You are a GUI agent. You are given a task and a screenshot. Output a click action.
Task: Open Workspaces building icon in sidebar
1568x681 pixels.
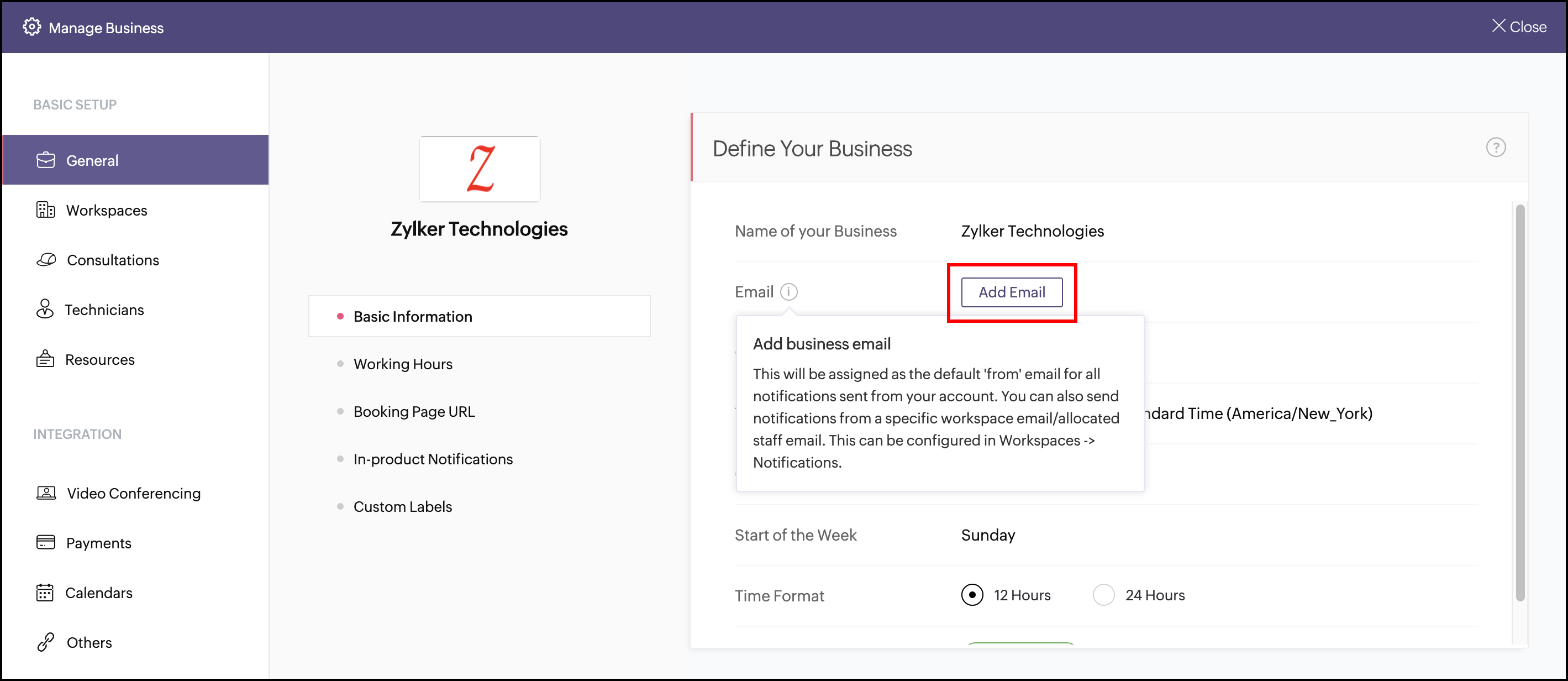tap(46, 210)
